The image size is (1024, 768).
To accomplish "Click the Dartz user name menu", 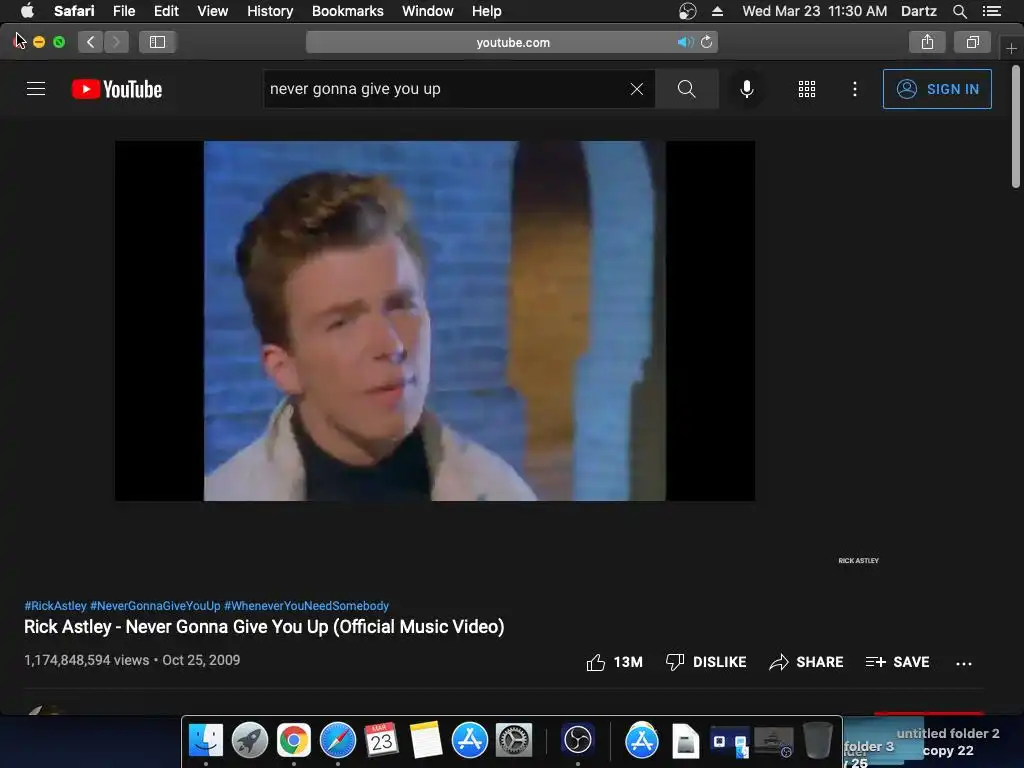I will click(918, 11).
